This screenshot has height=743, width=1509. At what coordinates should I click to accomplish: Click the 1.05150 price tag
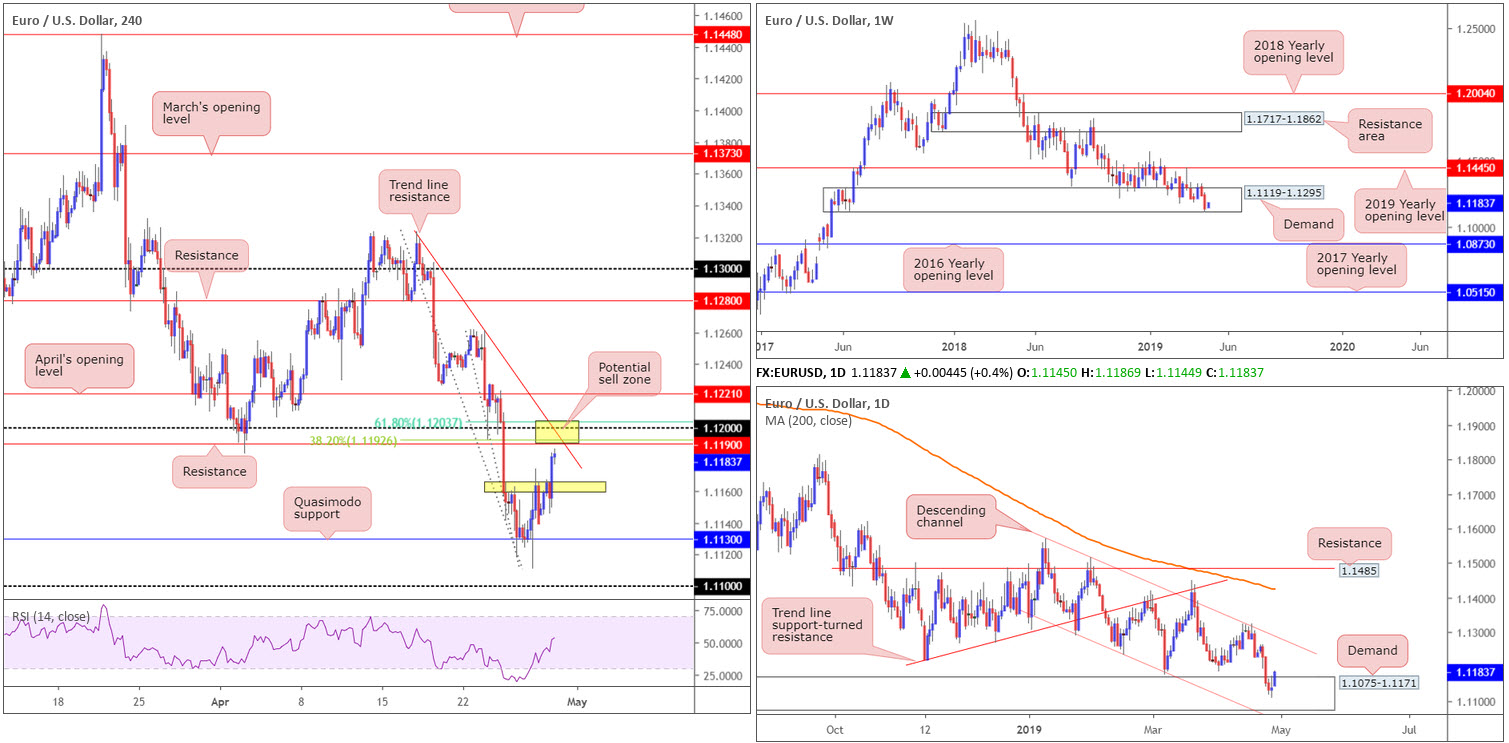point(1474,292)
